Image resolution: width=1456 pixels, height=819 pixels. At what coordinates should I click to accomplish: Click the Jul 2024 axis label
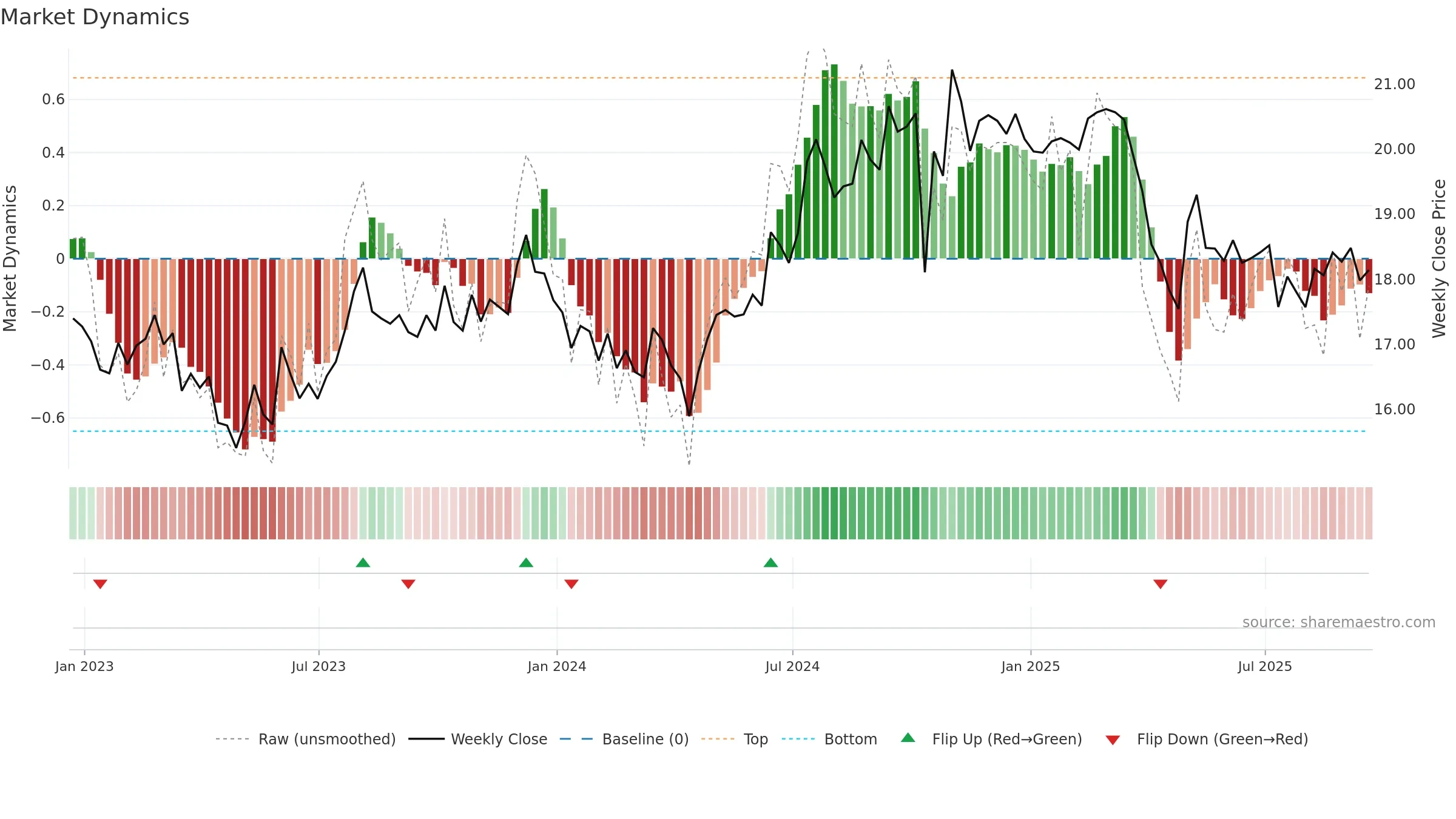tap(792, 666)
